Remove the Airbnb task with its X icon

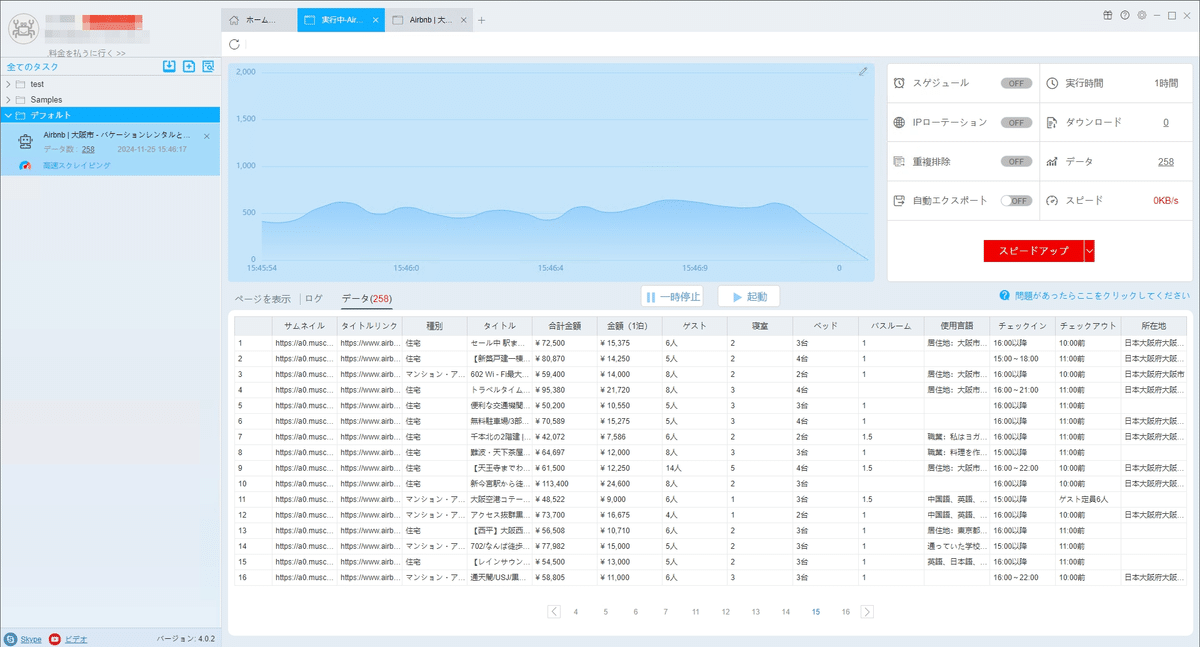(207, 136)
